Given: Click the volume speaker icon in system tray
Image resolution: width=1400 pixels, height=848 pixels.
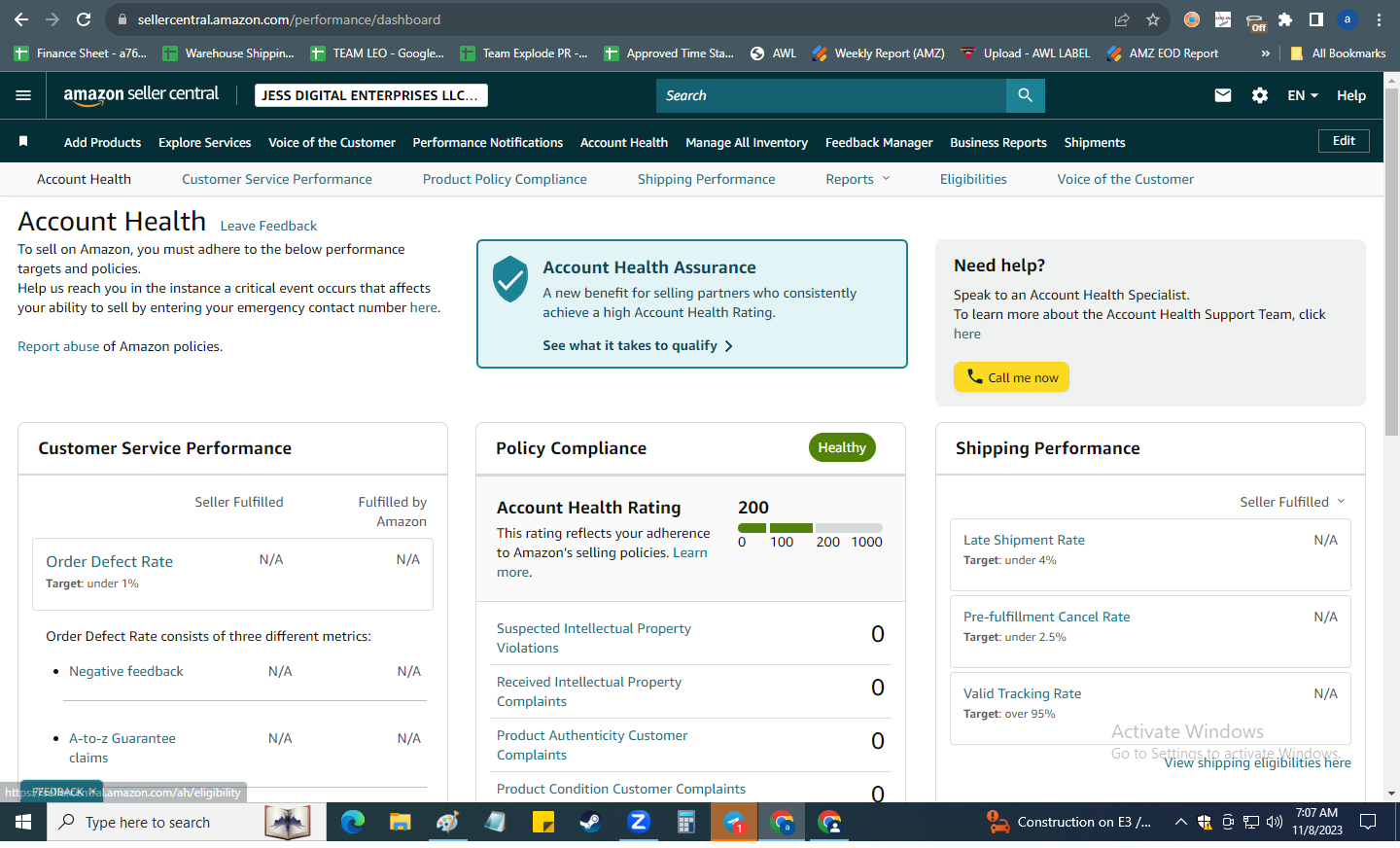Looking at the screenshot, I should 1275,823.
